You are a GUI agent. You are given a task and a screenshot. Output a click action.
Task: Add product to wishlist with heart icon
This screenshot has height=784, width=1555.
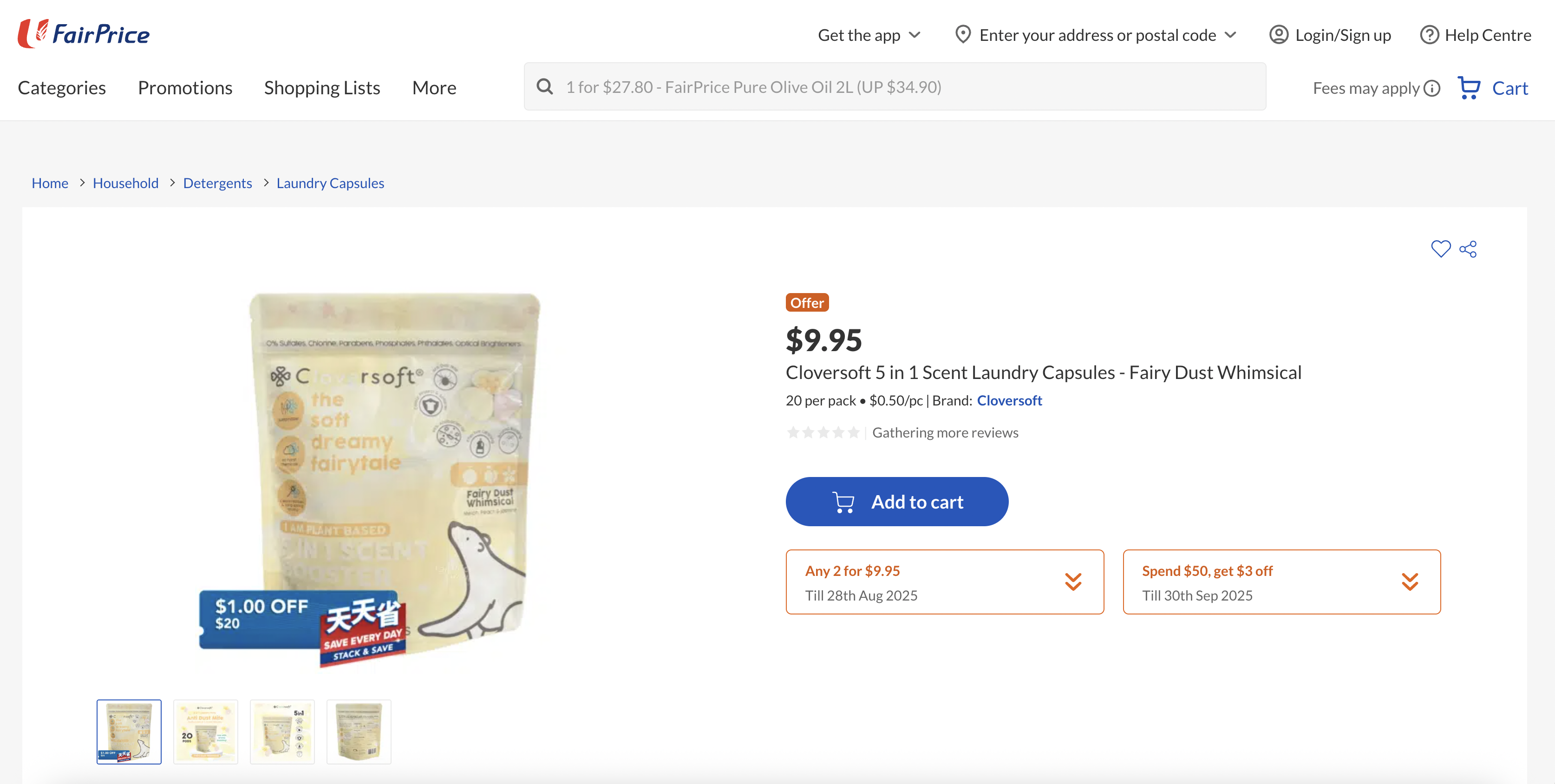tap(1440, 248)
